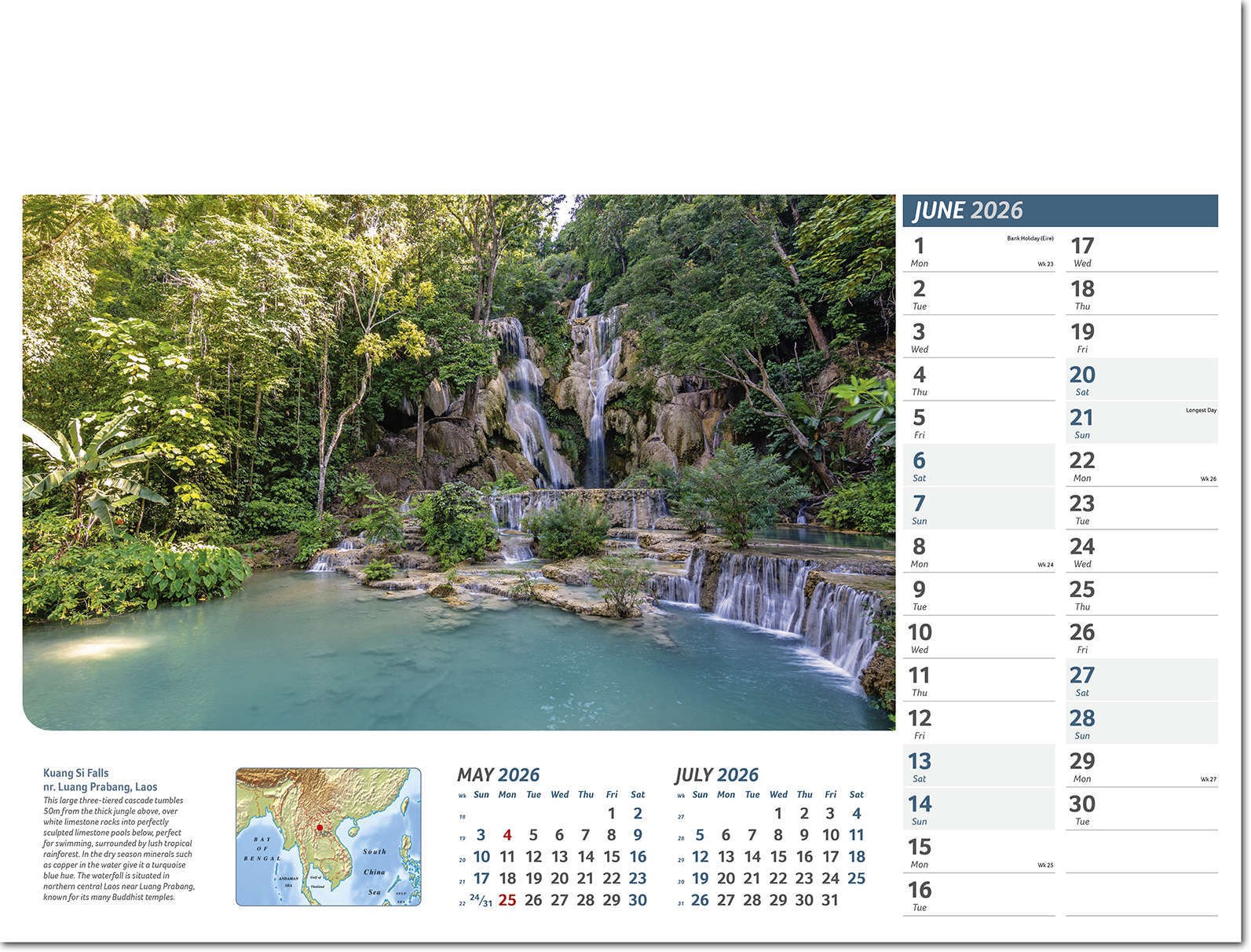Click the Kuang Si Falls waterfall photo
This screenshot has width=1251, height=952.
pos(459,462)
